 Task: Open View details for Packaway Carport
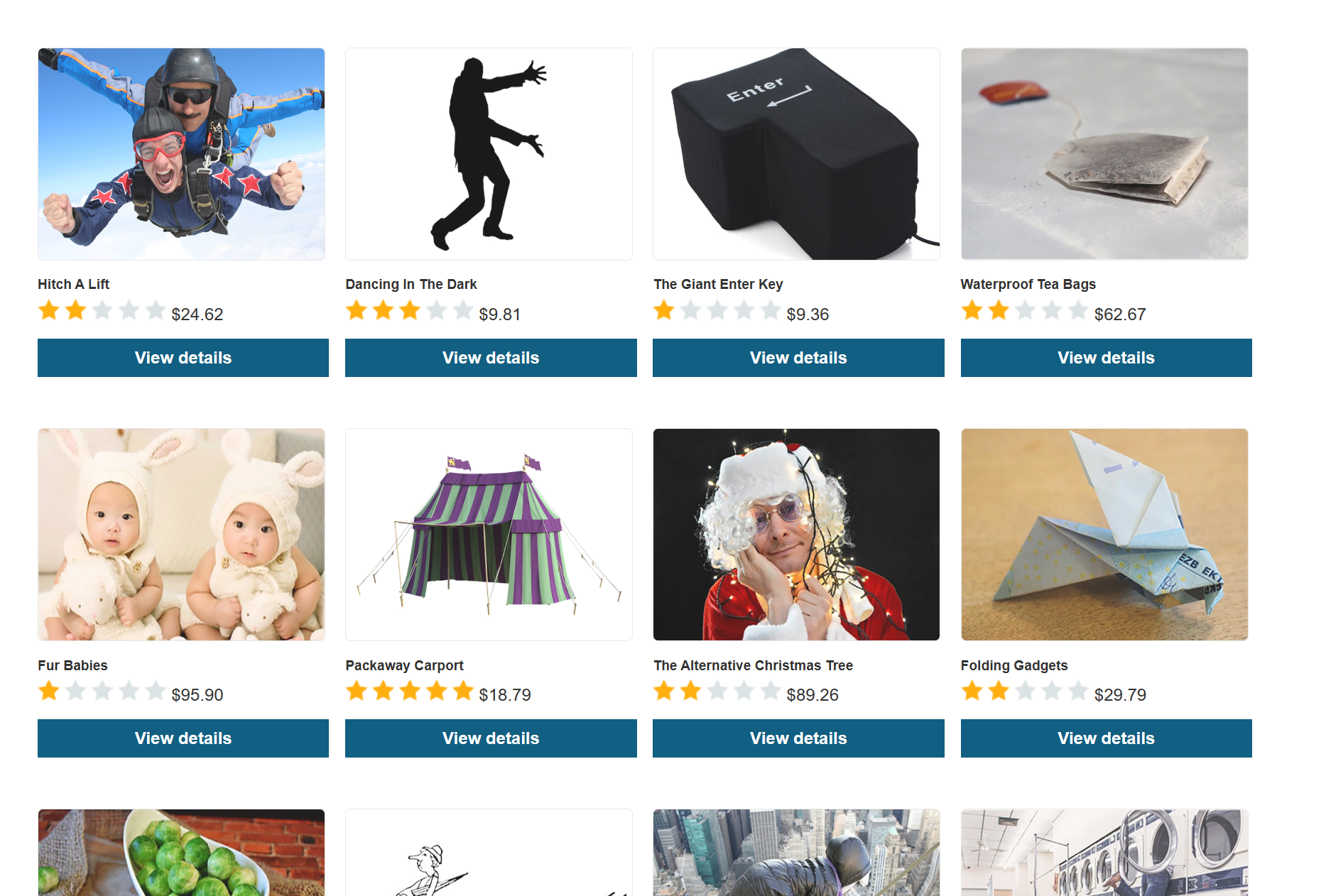pyautogui.click(x=491, y=738)
